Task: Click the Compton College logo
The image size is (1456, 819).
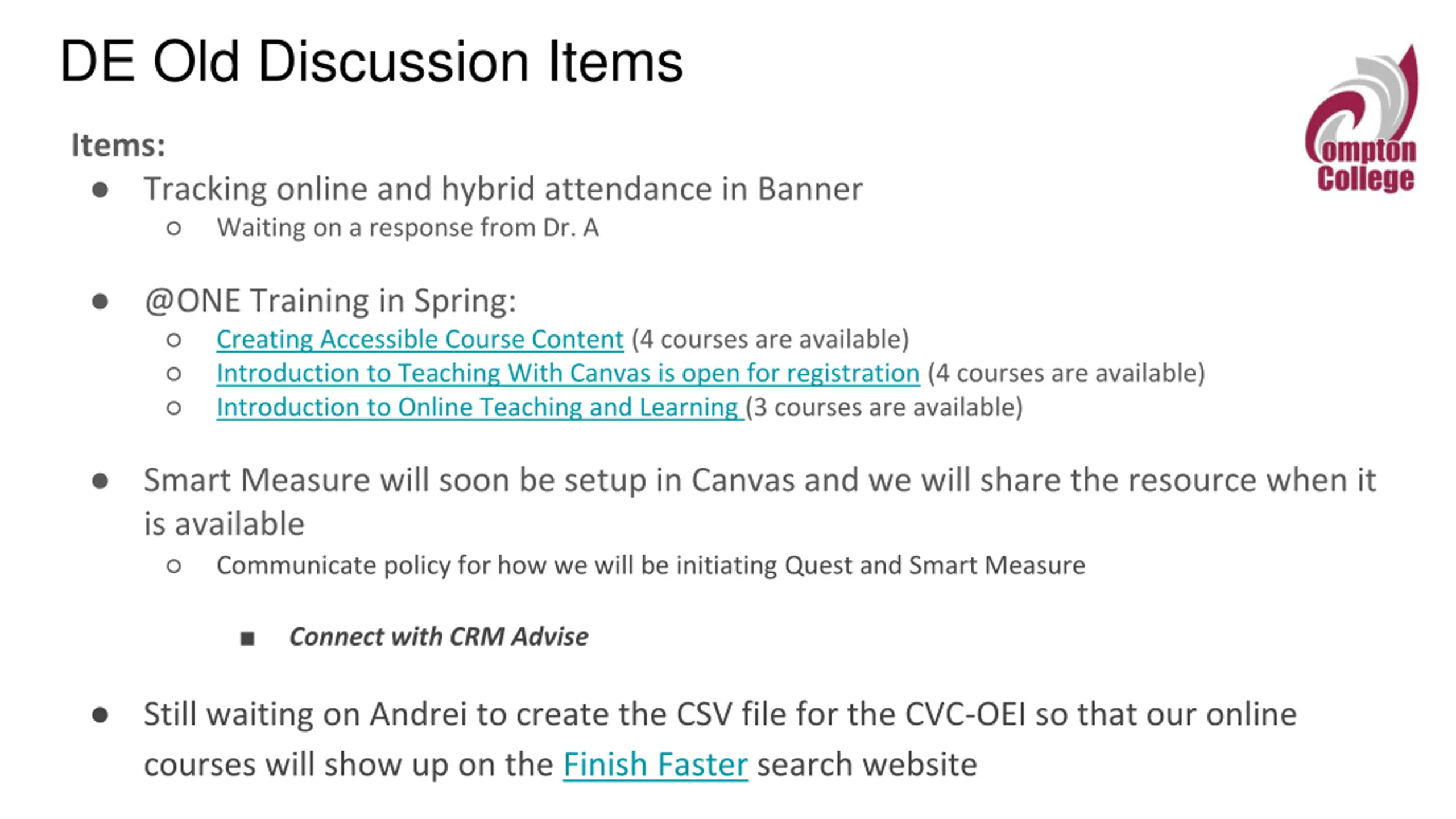Action: coord(1362,119)
